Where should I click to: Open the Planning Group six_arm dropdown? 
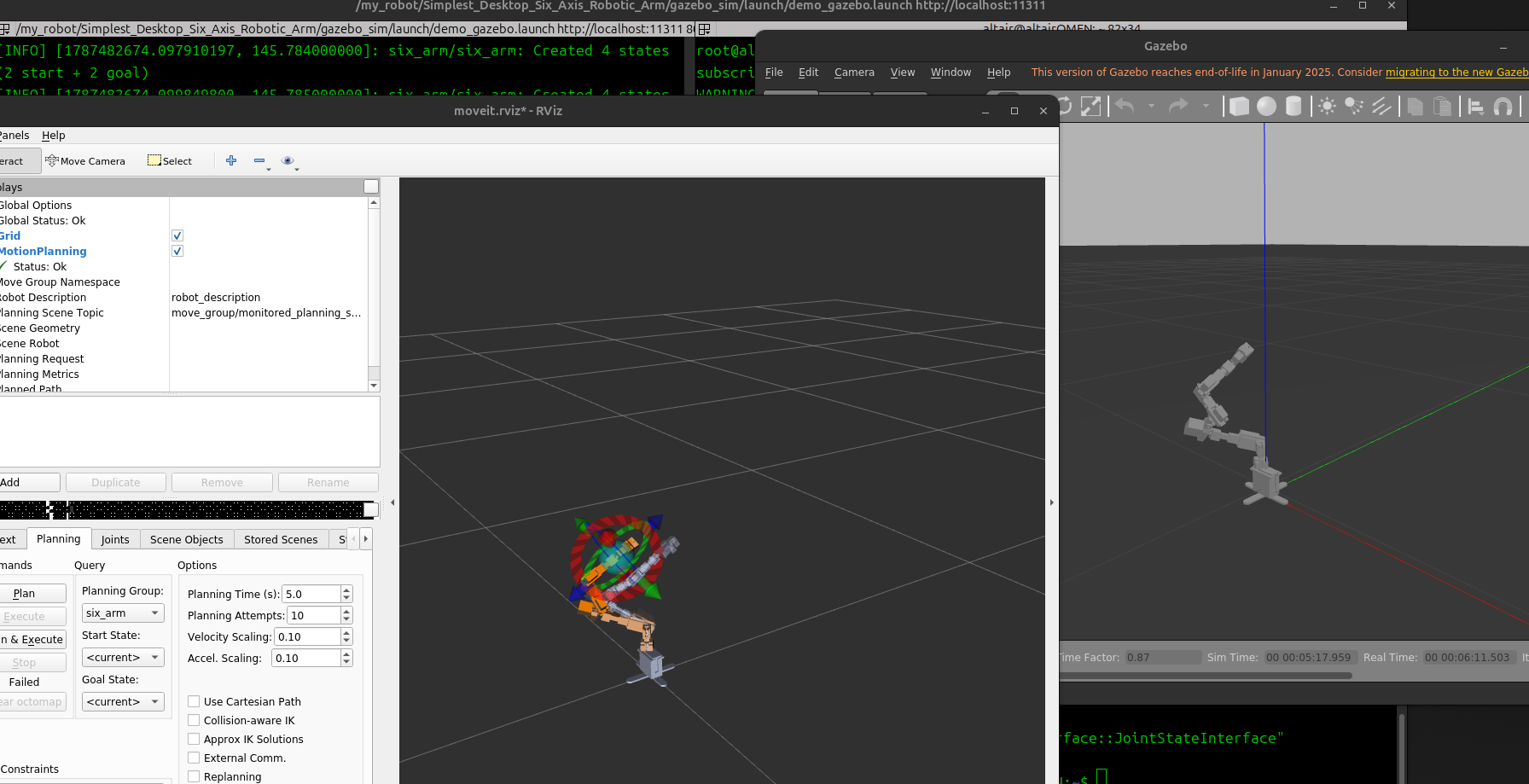click(123, 613)
